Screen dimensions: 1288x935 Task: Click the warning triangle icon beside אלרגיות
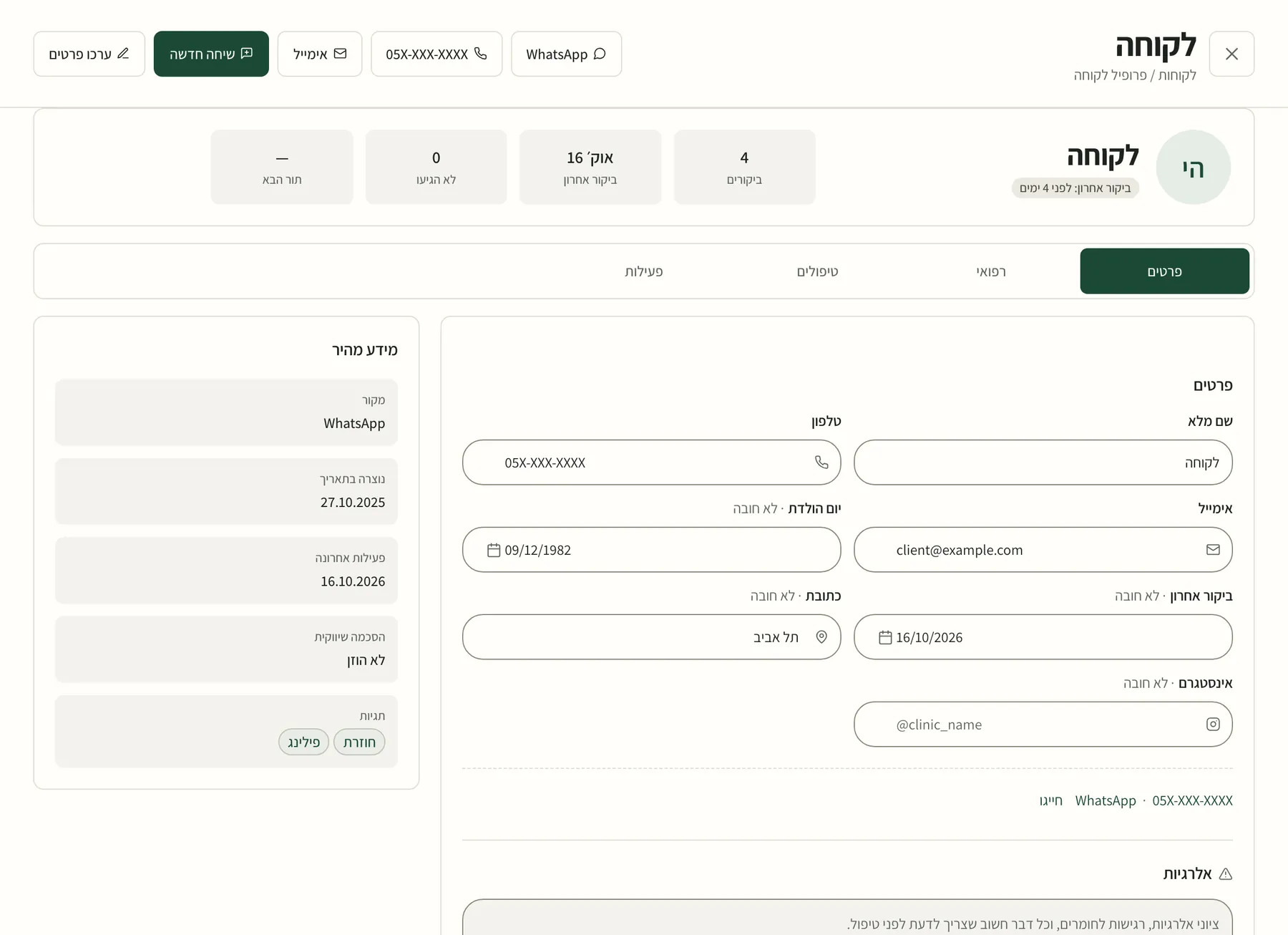[x=1226, y=874]
